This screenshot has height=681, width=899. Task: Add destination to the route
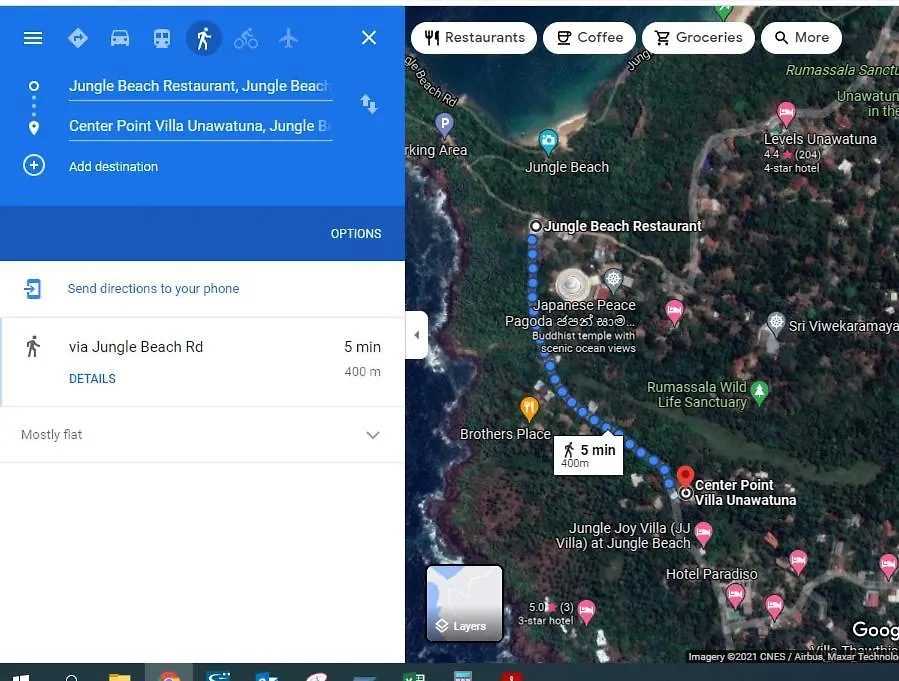[x=114, y=166]
